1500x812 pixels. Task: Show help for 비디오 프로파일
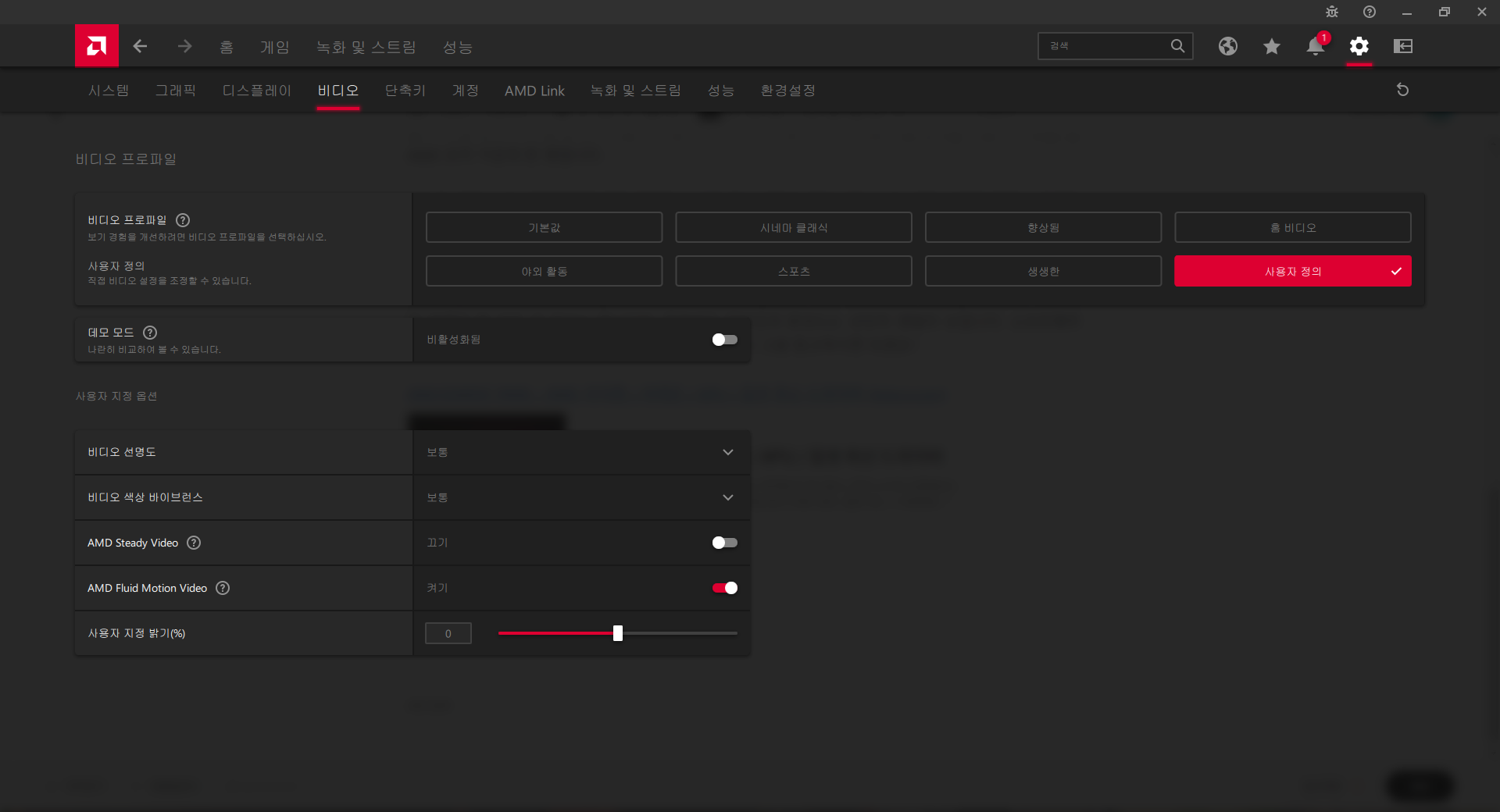coord(183,220)
